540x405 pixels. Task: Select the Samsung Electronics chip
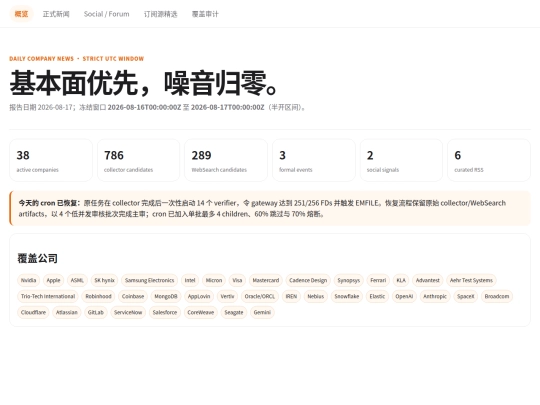point(149,280)
